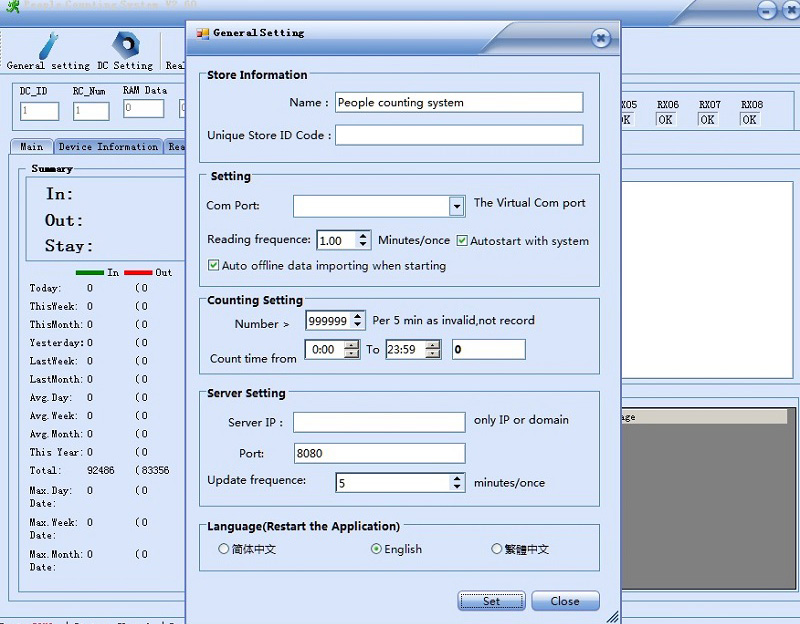Click the Reading frequence 1.00 field
This screenshot has width=800, height=624.
(337, 240)
